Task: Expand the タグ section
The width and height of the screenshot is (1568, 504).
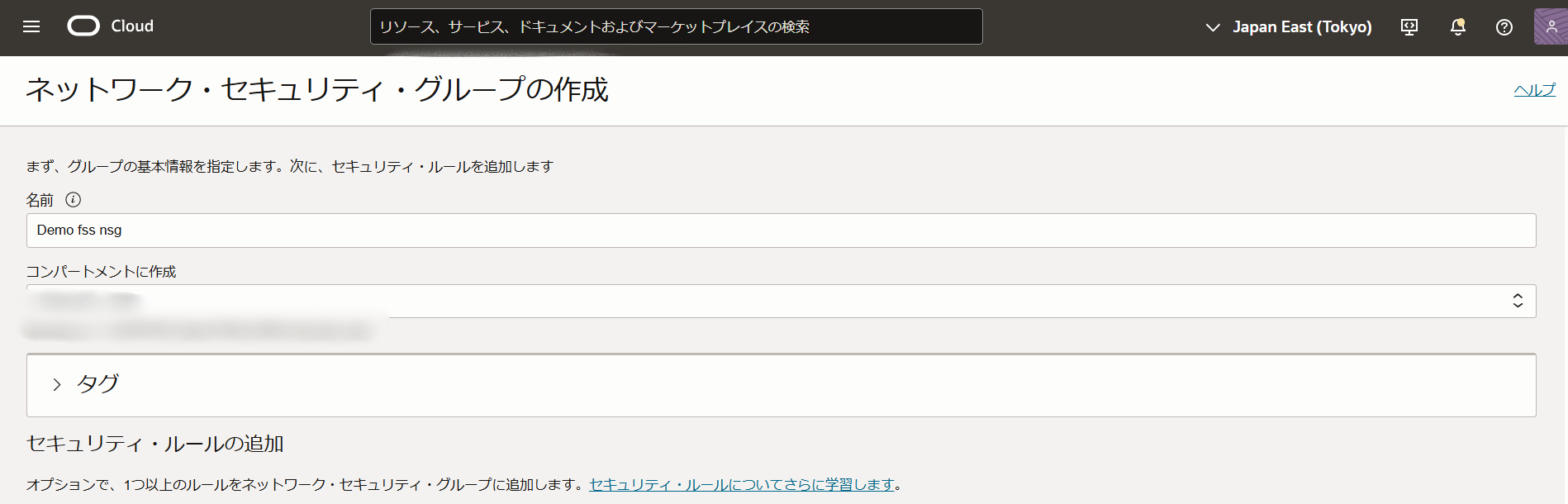Action: point(782,385)
